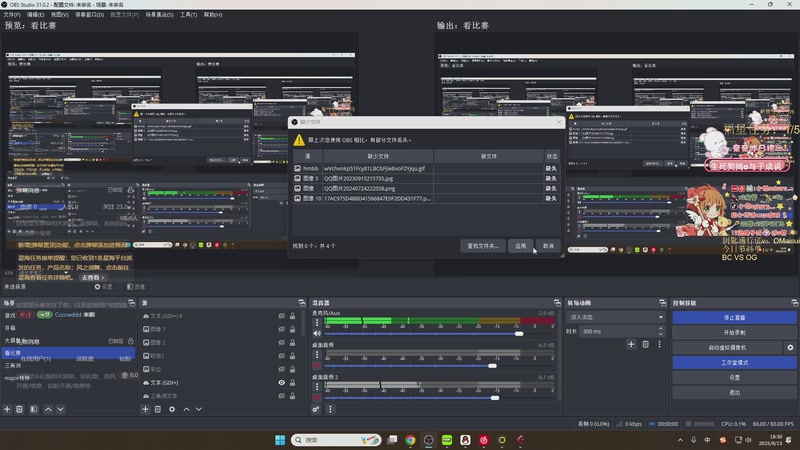
Task: Click 查找文件夹 button in missing files dialog
Action: tap(483, 246)
